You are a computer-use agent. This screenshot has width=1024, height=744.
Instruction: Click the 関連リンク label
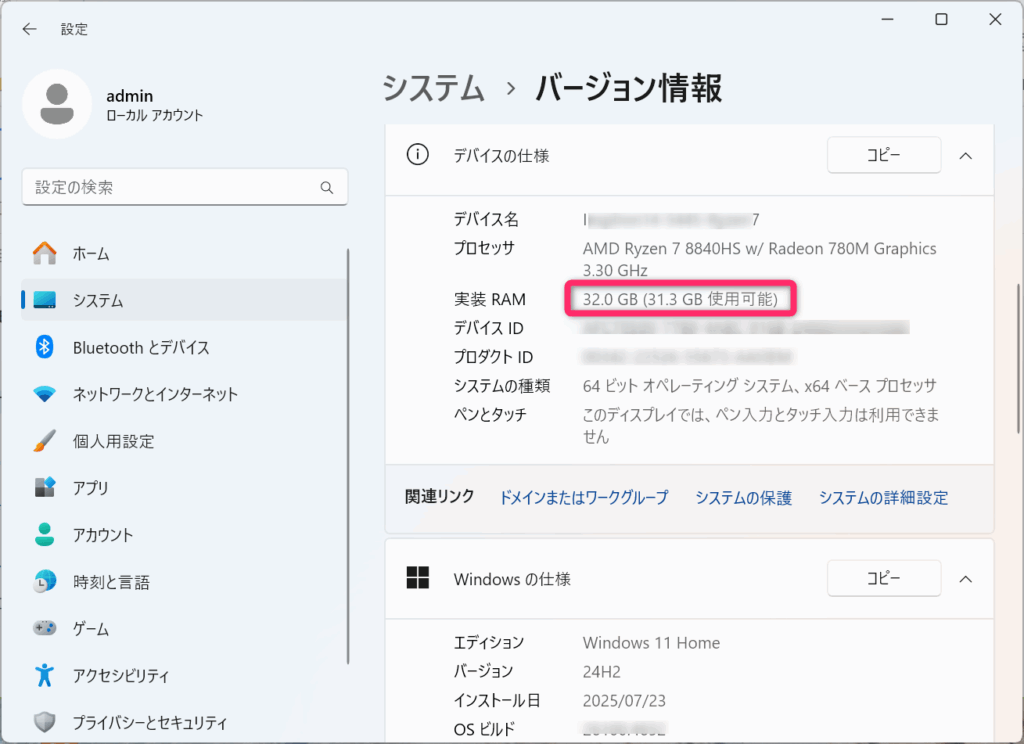coord(440,496)
